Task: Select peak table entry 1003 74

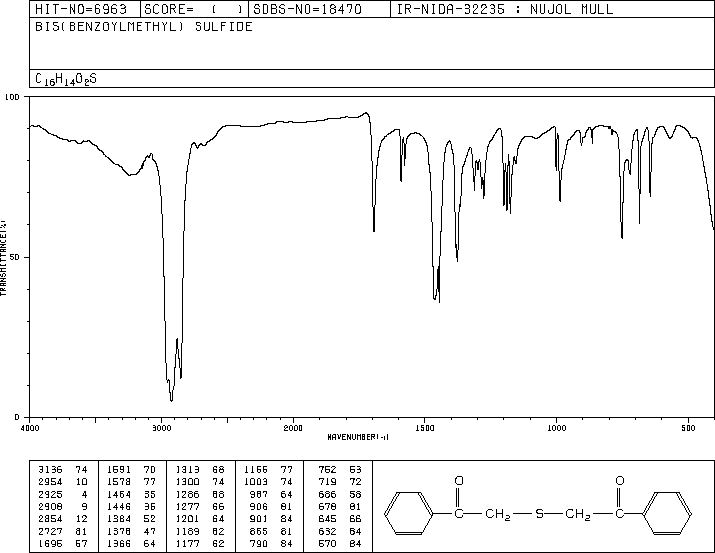Action: tap(268, 482)
